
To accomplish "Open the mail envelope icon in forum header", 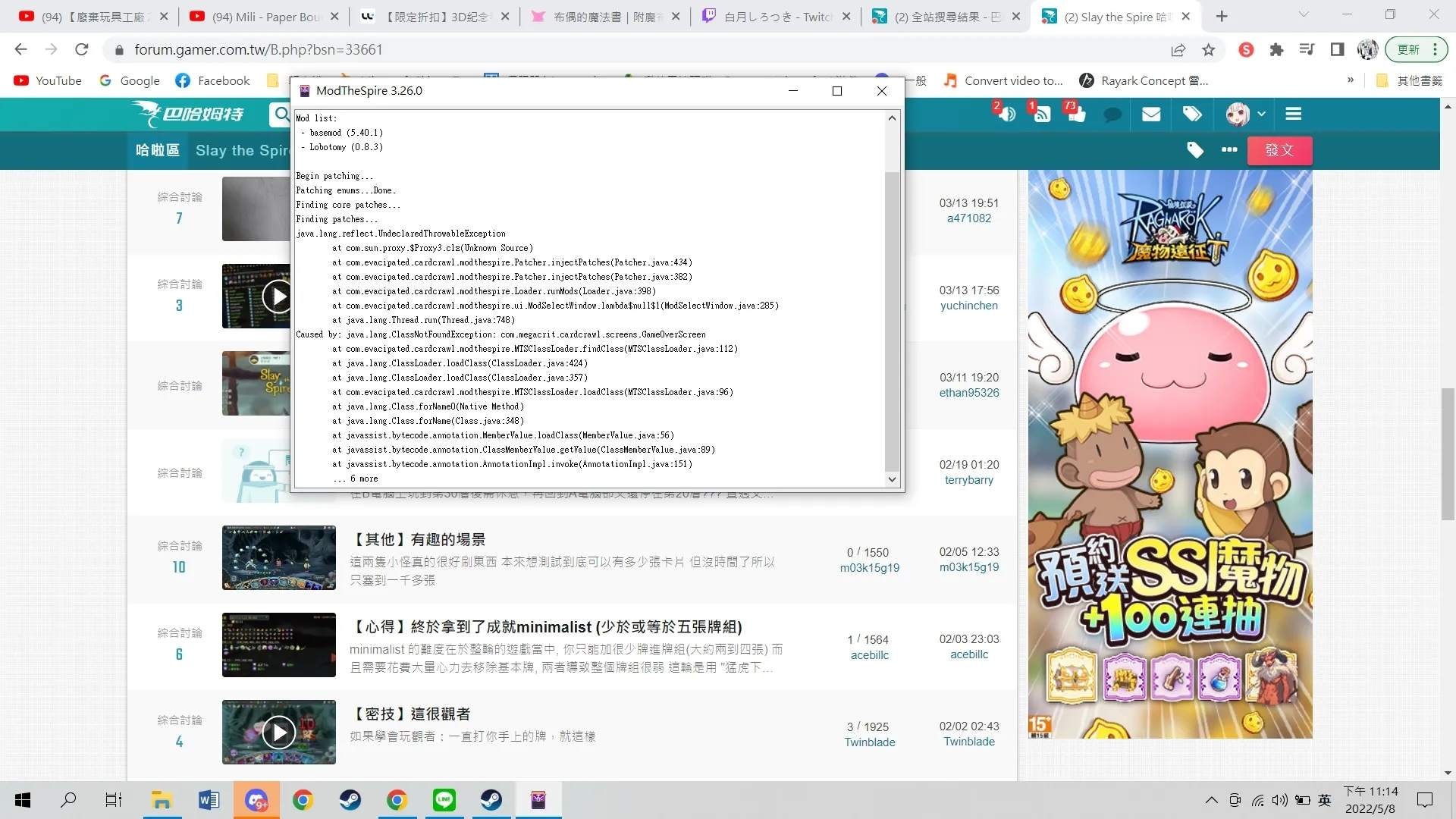I will [1150, 114].
